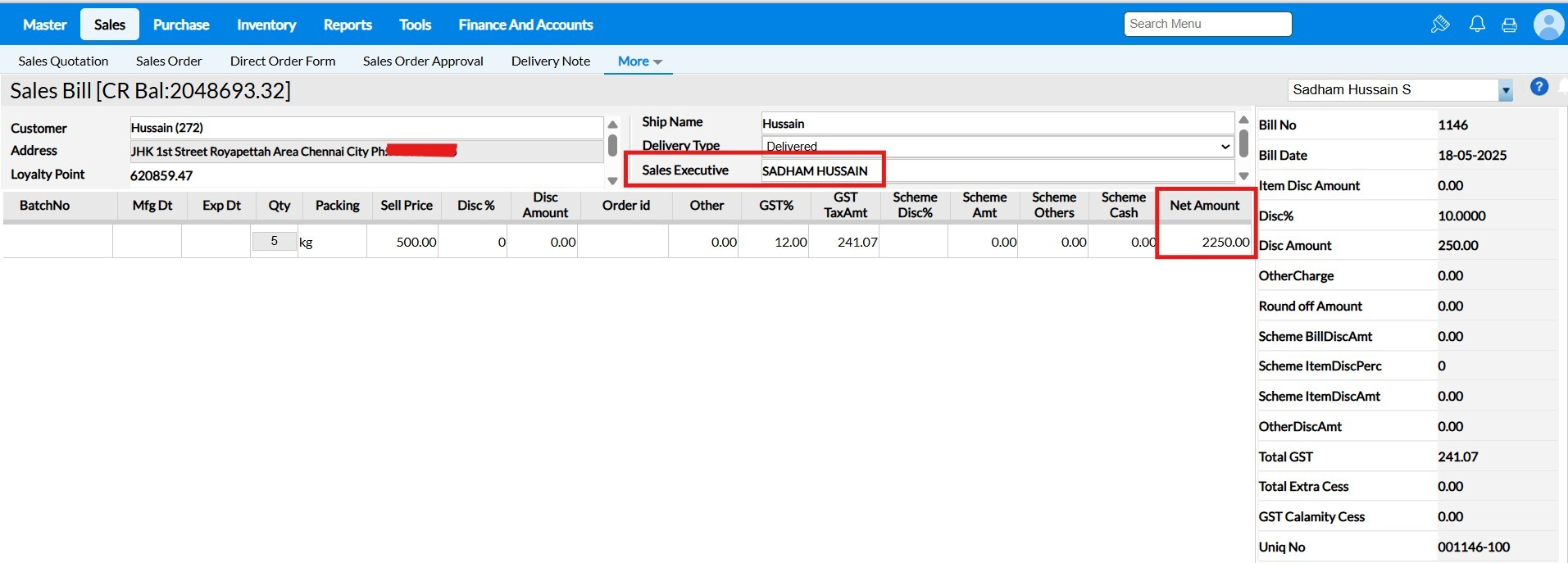
Task: Click the packing cell kg
Action: pos(332,242)
